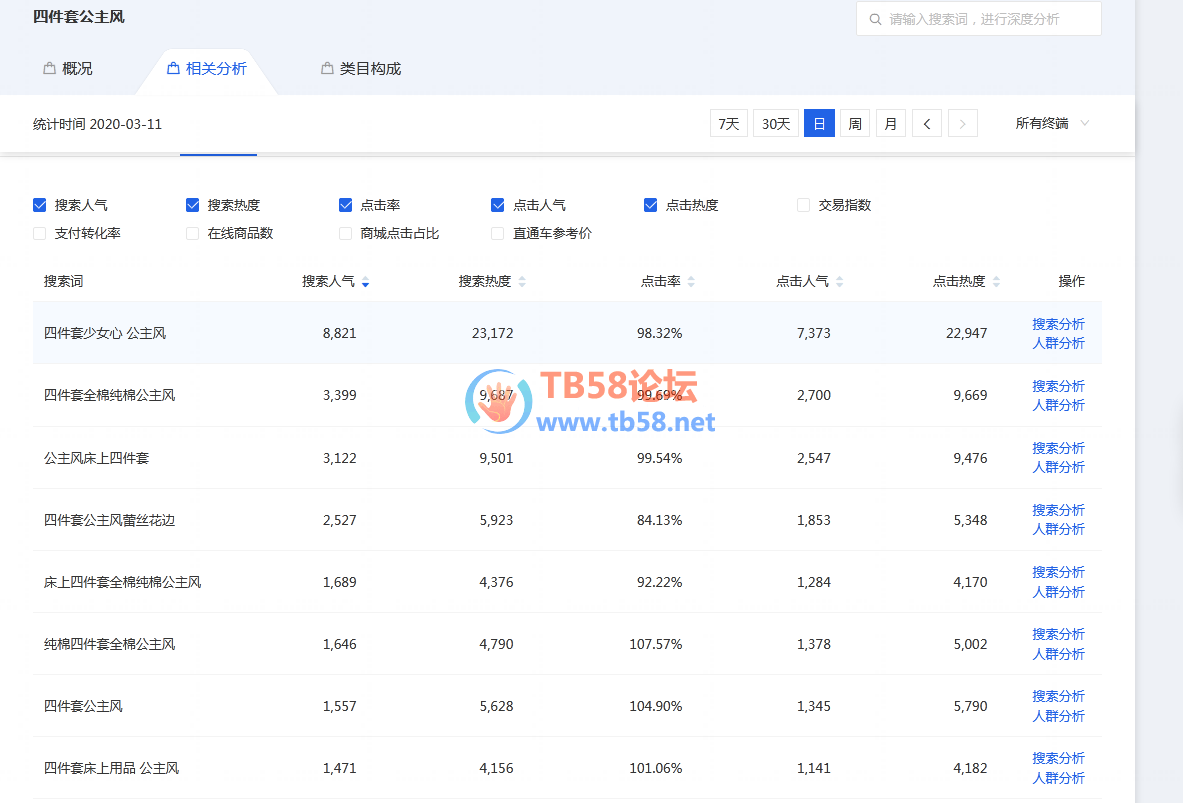Select the 7天 time range
This screenshot has width=1183, height=803.
[x=729, y=124]
